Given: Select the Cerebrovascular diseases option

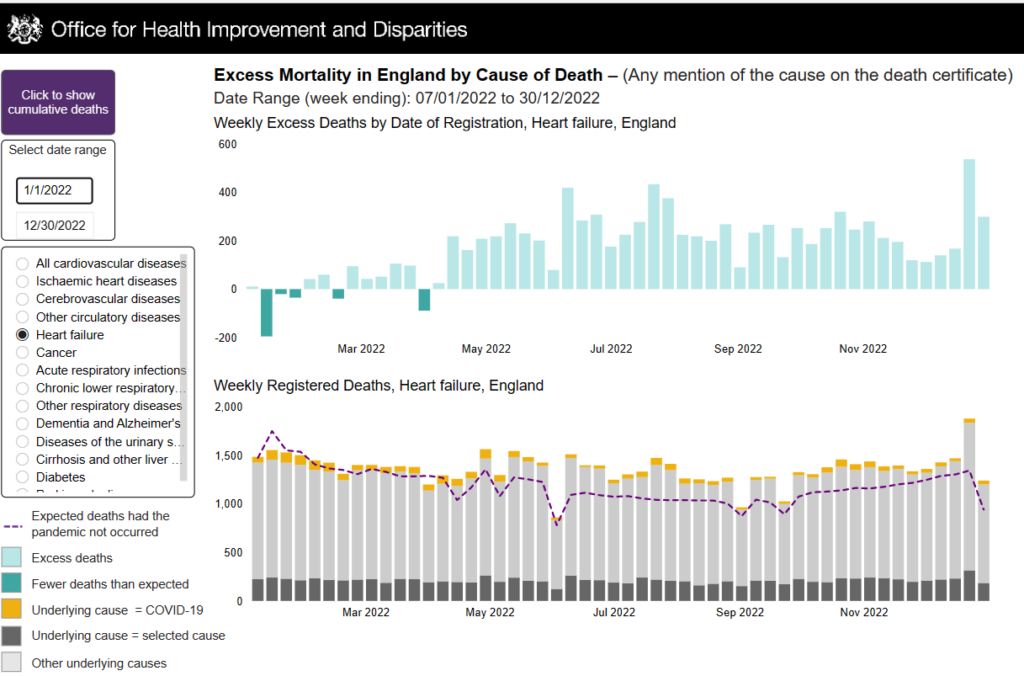Looking at the screenshot, I should point(23,299).
